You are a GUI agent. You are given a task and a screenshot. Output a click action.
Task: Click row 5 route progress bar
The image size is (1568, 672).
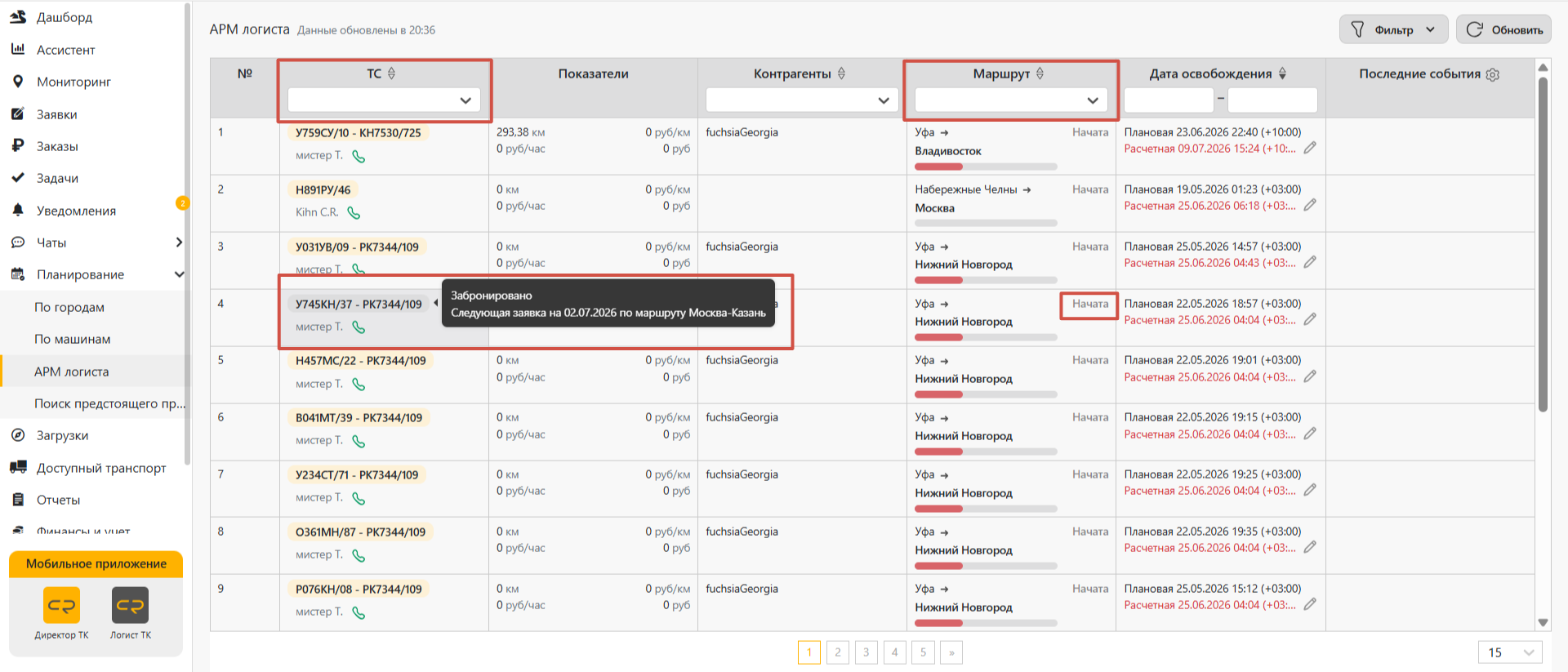click(986, 394)
